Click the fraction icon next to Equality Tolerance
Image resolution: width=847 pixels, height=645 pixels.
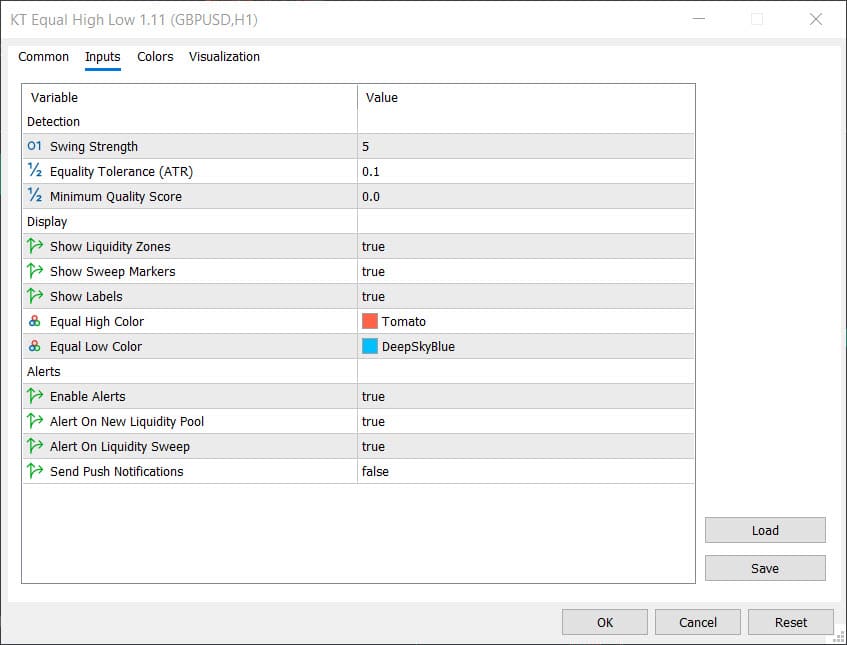[35, 171]
